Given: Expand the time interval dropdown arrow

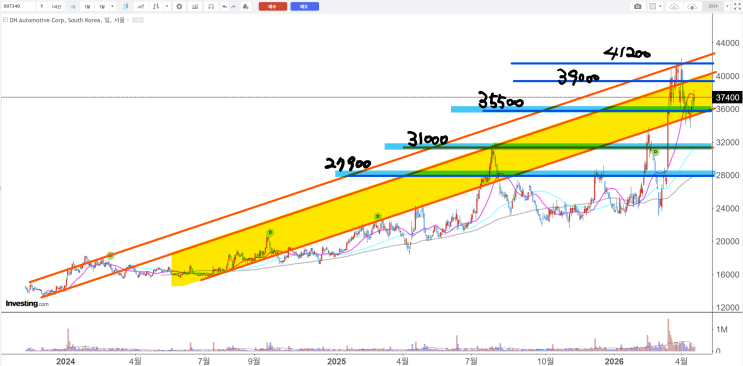Looking at the screenshot, I should pyautogui.click(x=112, y=6).
